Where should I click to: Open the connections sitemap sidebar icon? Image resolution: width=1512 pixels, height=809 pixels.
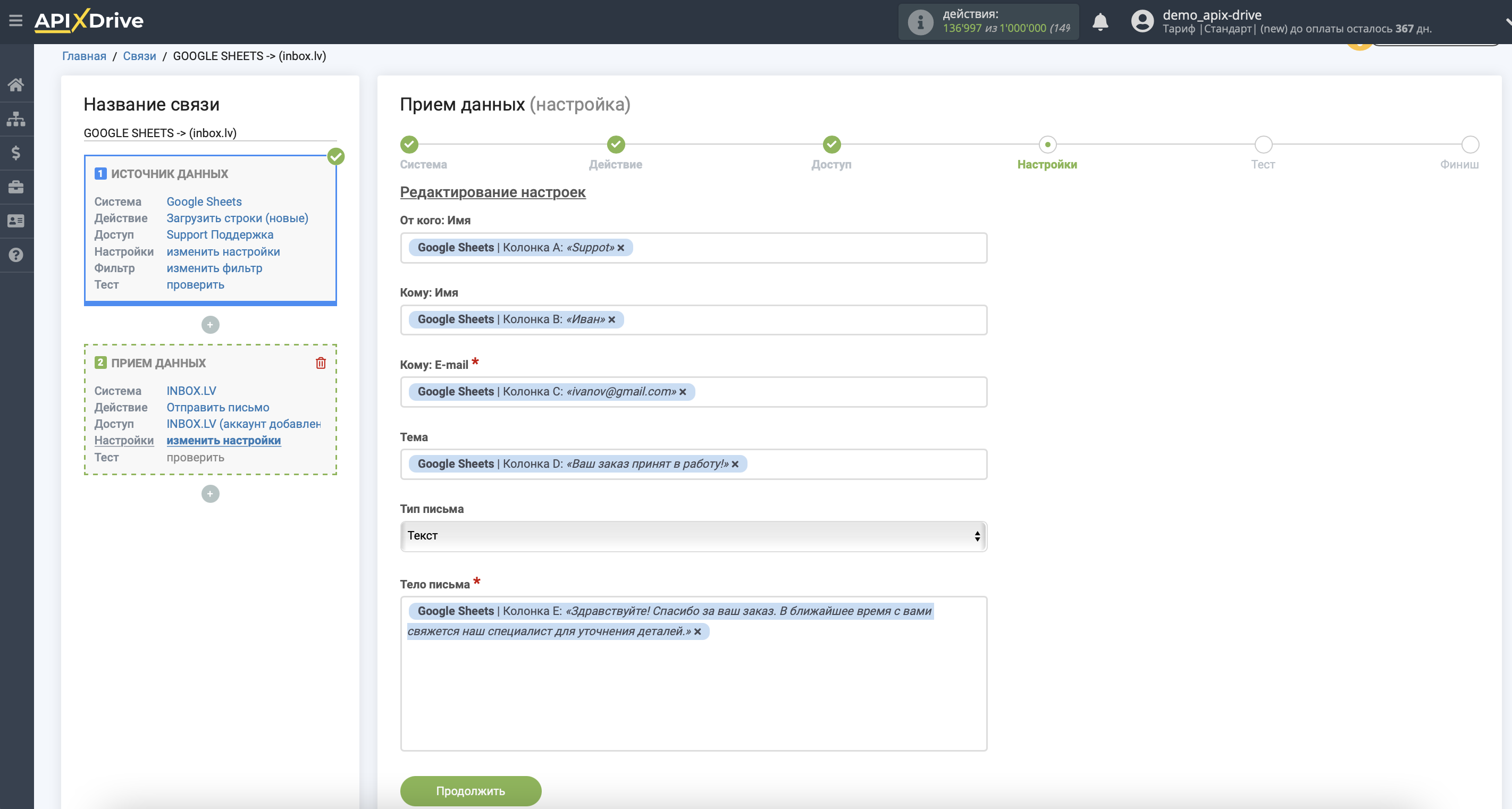(16, 119)
